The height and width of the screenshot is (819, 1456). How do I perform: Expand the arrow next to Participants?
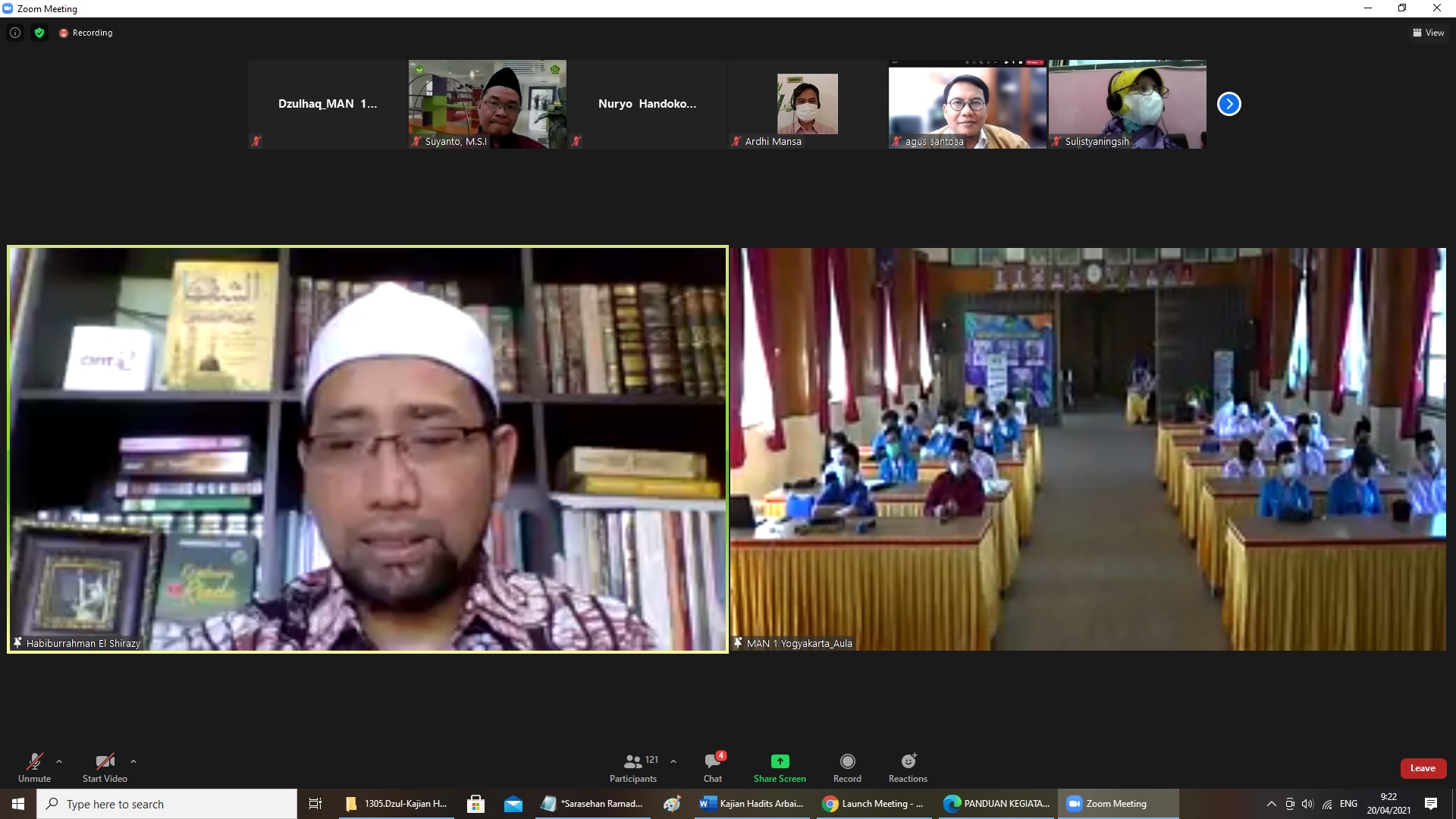(673, 761)
